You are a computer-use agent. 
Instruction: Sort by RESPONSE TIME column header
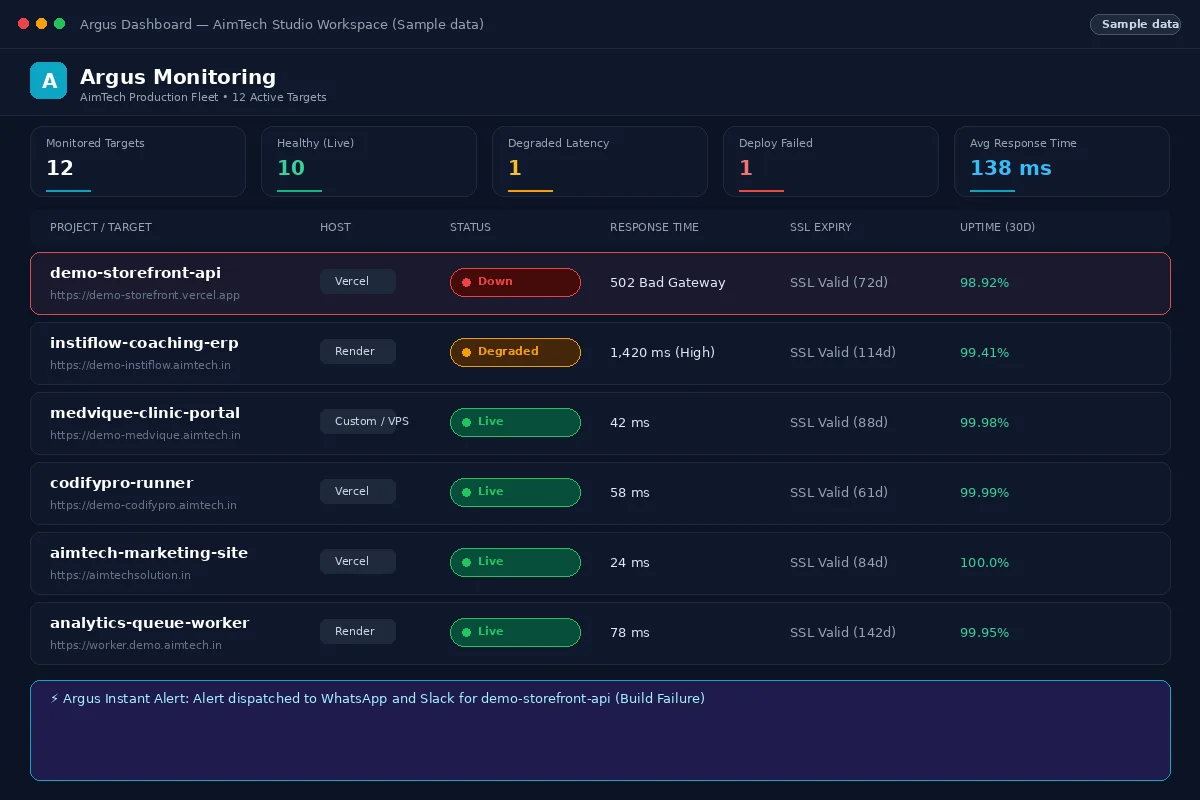click(654, 227)
